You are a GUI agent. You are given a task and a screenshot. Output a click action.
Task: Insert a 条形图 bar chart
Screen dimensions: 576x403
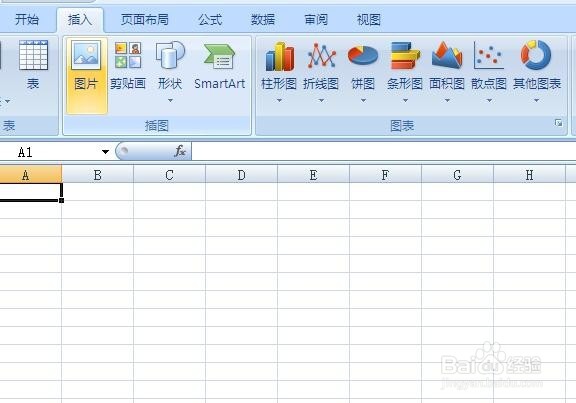click(x=405, y=65)
